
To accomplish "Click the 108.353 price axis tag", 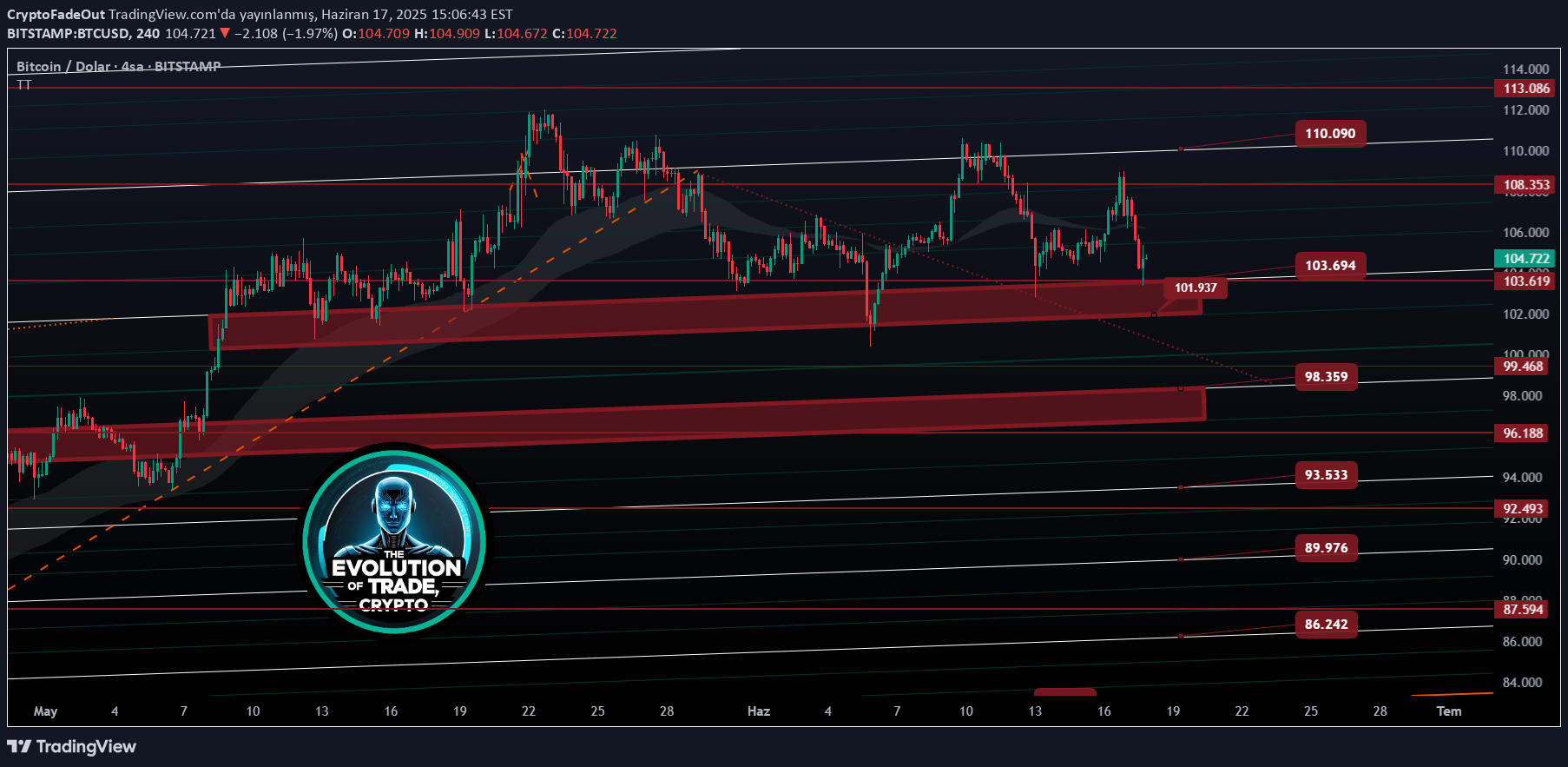I will coord(1526,185).
